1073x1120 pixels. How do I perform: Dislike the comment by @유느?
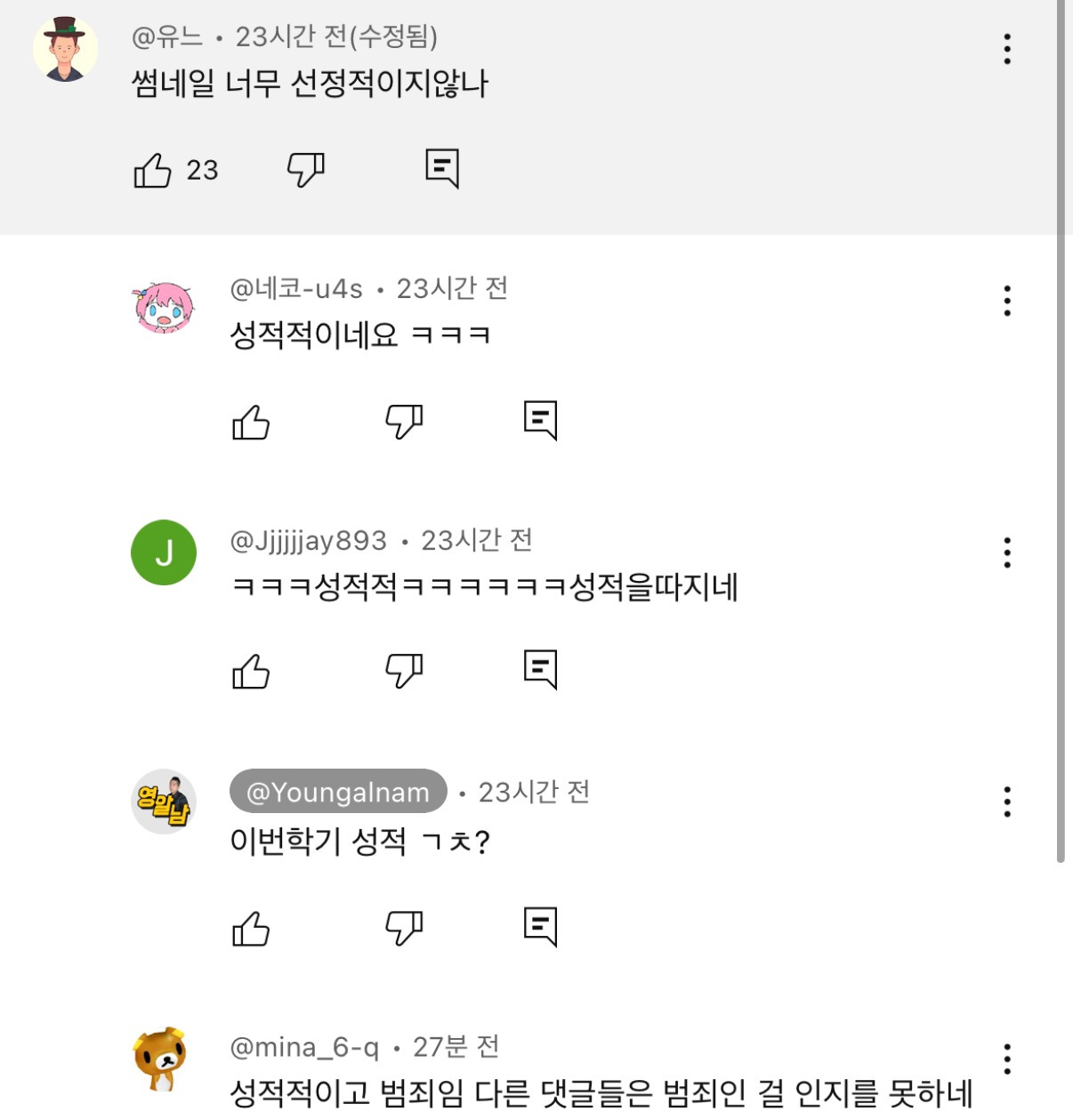pos(305,168)
